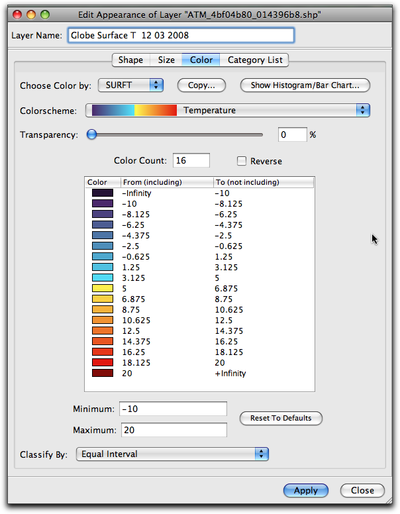Click the swatch for from 1.25 row
This screenshot has height=514, width=400.
103,267
